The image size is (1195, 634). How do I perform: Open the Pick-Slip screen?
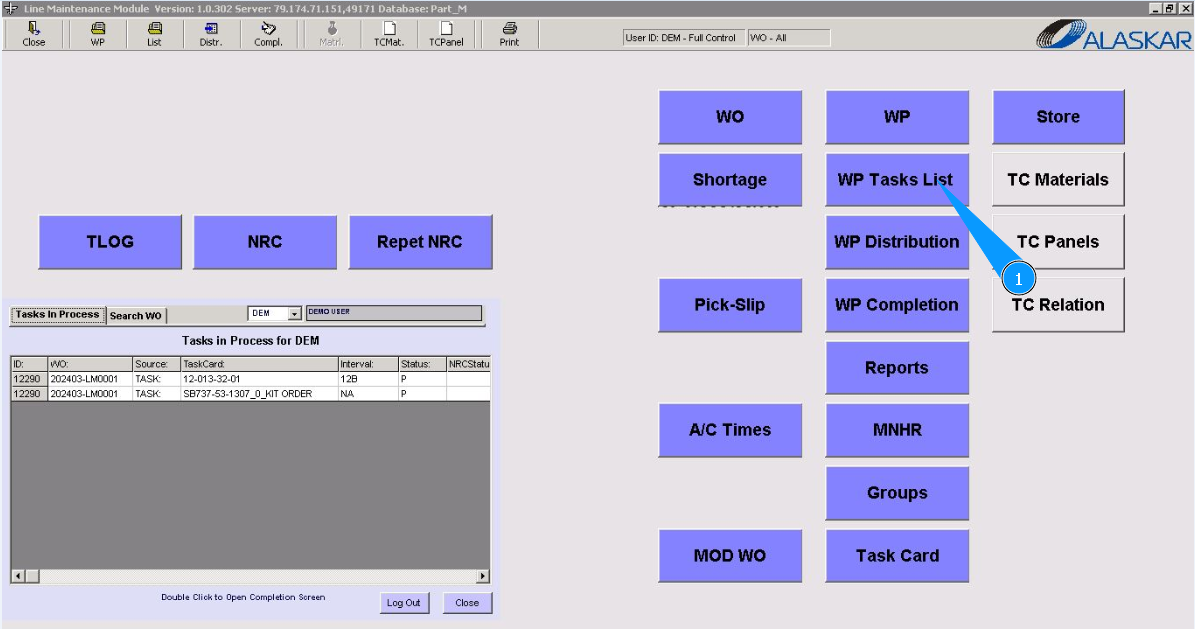point(730,305)
